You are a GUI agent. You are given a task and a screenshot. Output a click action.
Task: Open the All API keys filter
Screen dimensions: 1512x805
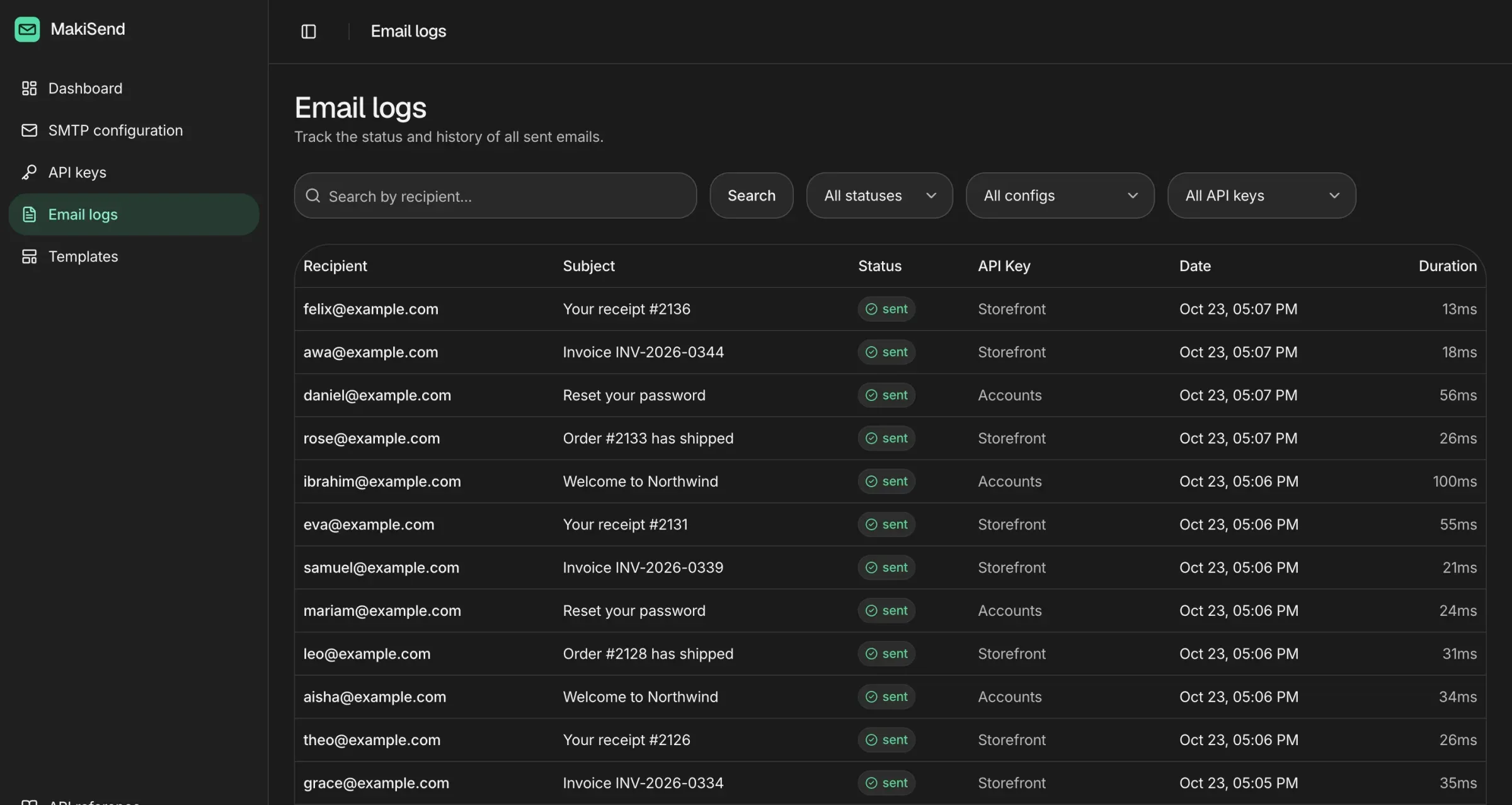(x=1261, y=195)
